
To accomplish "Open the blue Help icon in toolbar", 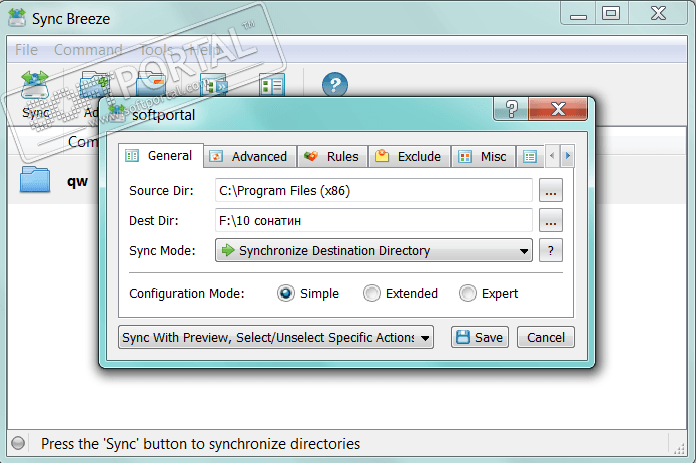I will tap(335, 85).
